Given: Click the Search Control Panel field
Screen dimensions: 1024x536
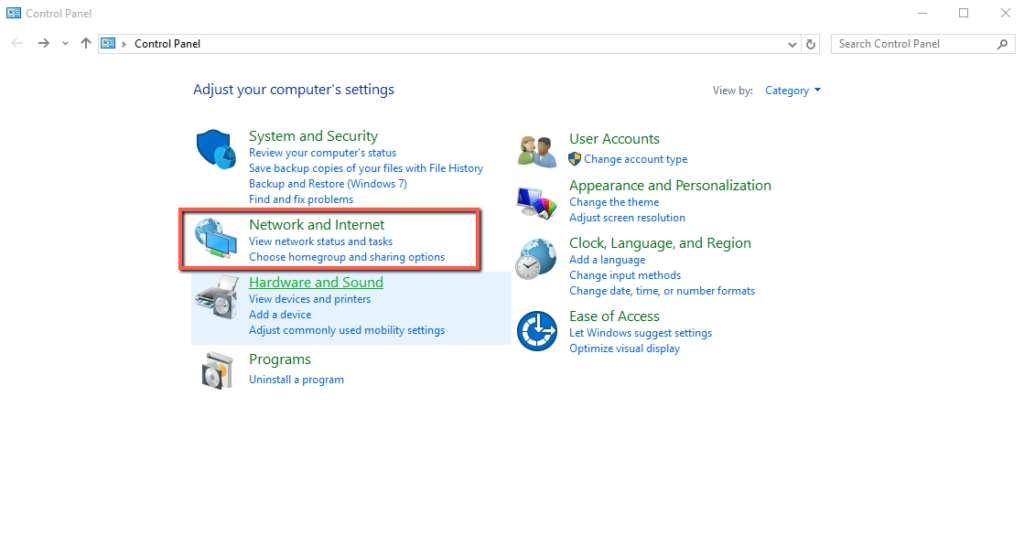Looking at the screenshot, I should [x=913, y=44].
